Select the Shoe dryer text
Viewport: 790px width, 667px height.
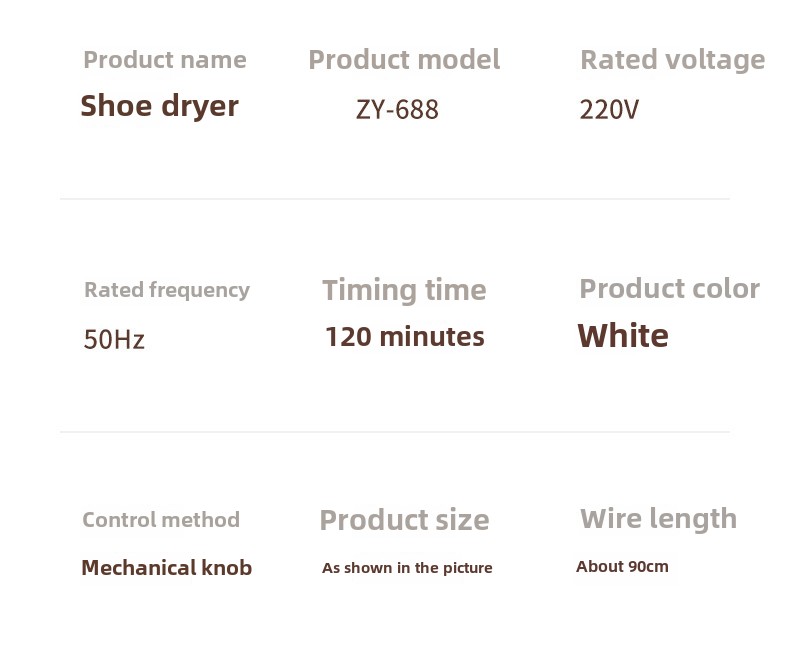pos(159,106)
